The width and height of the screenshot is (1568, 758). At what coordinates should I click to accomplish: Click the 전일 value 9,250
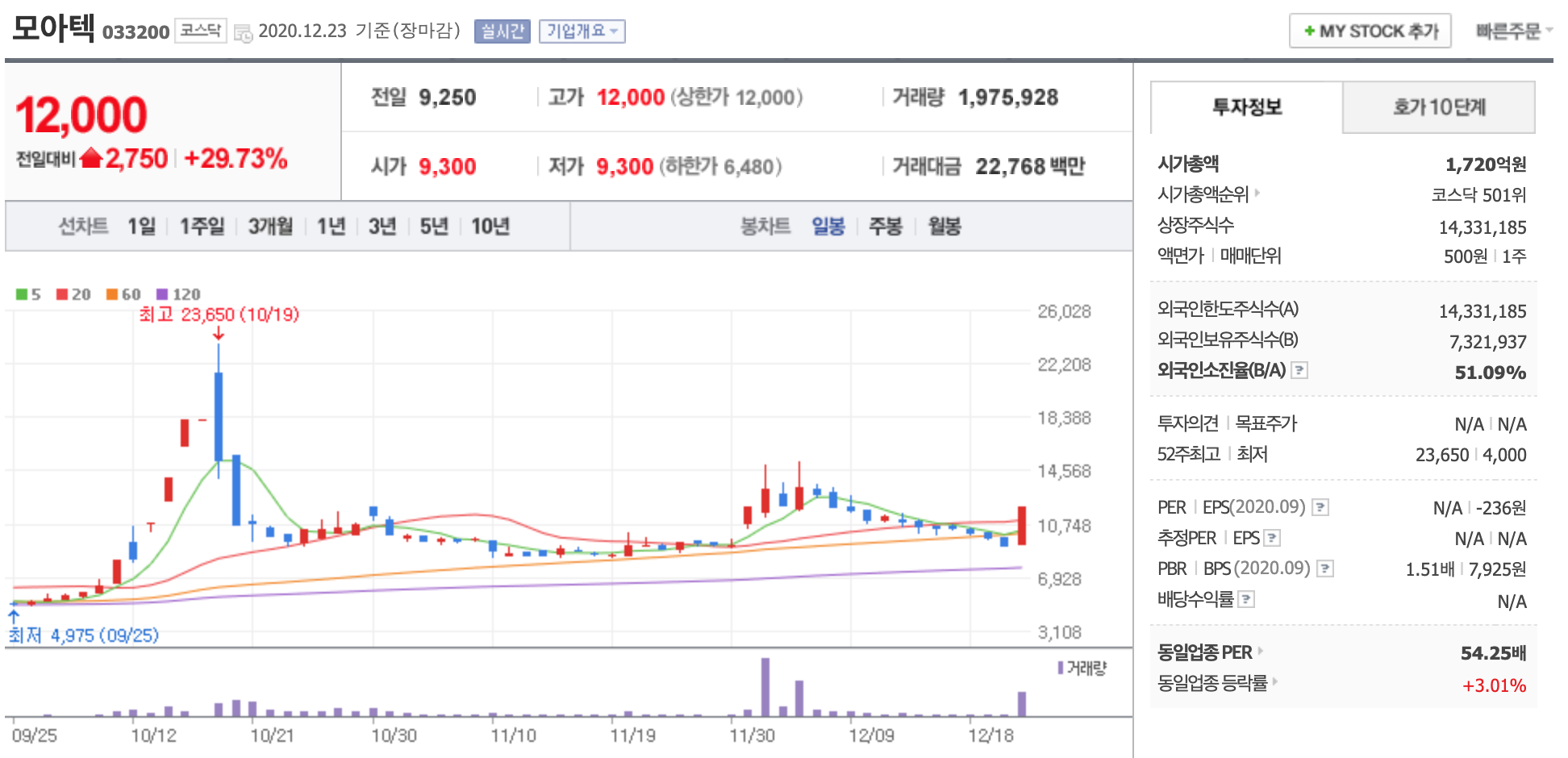pyautogui.click(x=448, y=98)
